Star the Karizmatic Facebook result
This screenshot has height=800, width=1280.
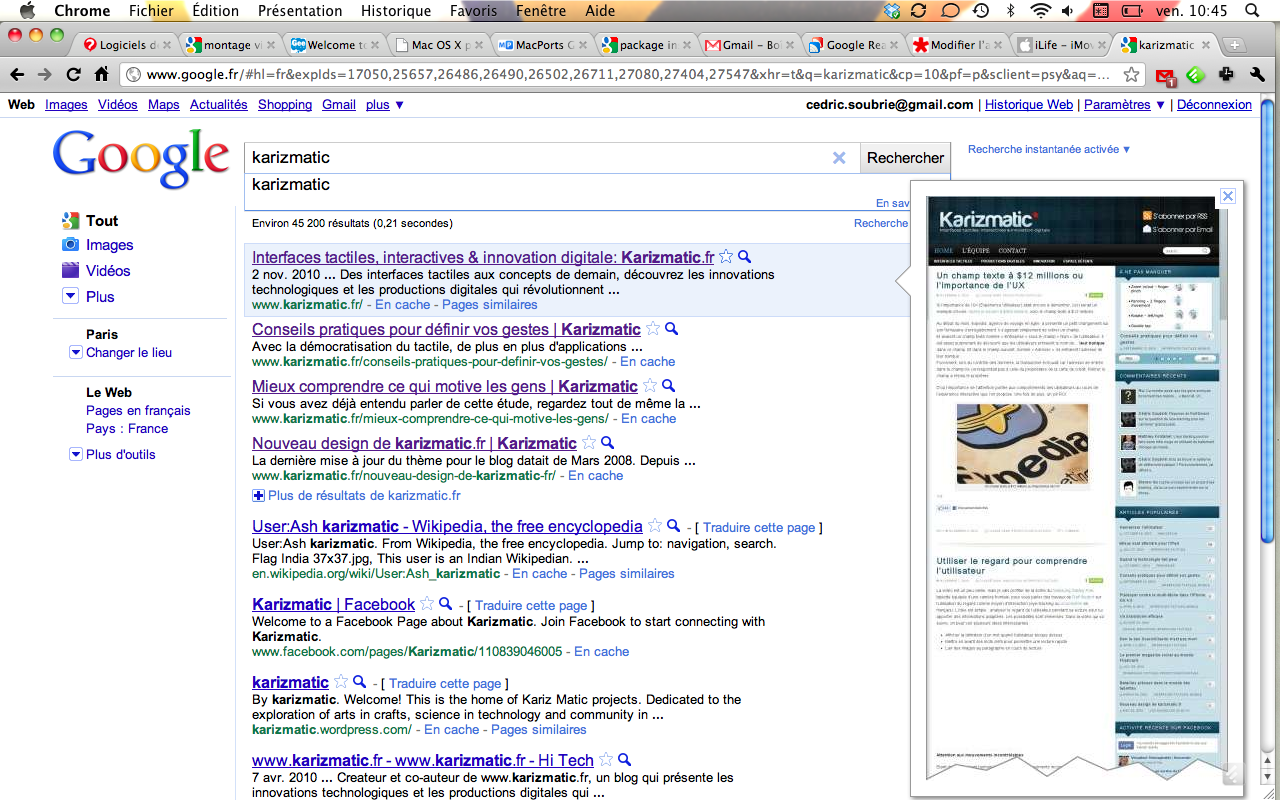(427, 604)
